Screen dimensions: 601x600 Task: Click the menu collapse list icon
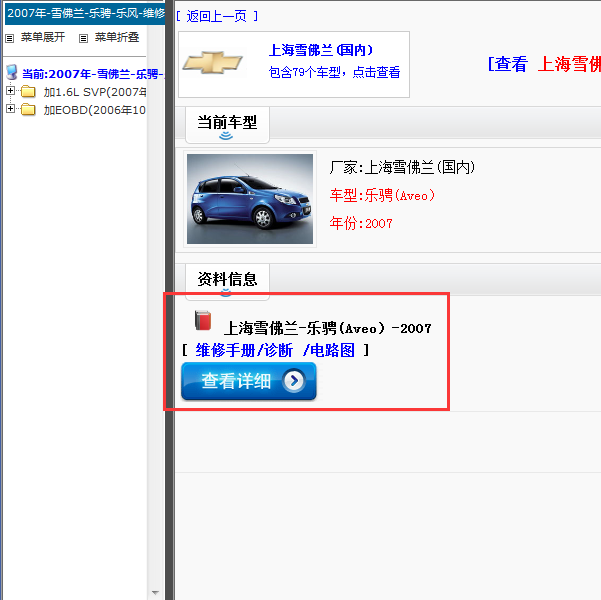83,38
